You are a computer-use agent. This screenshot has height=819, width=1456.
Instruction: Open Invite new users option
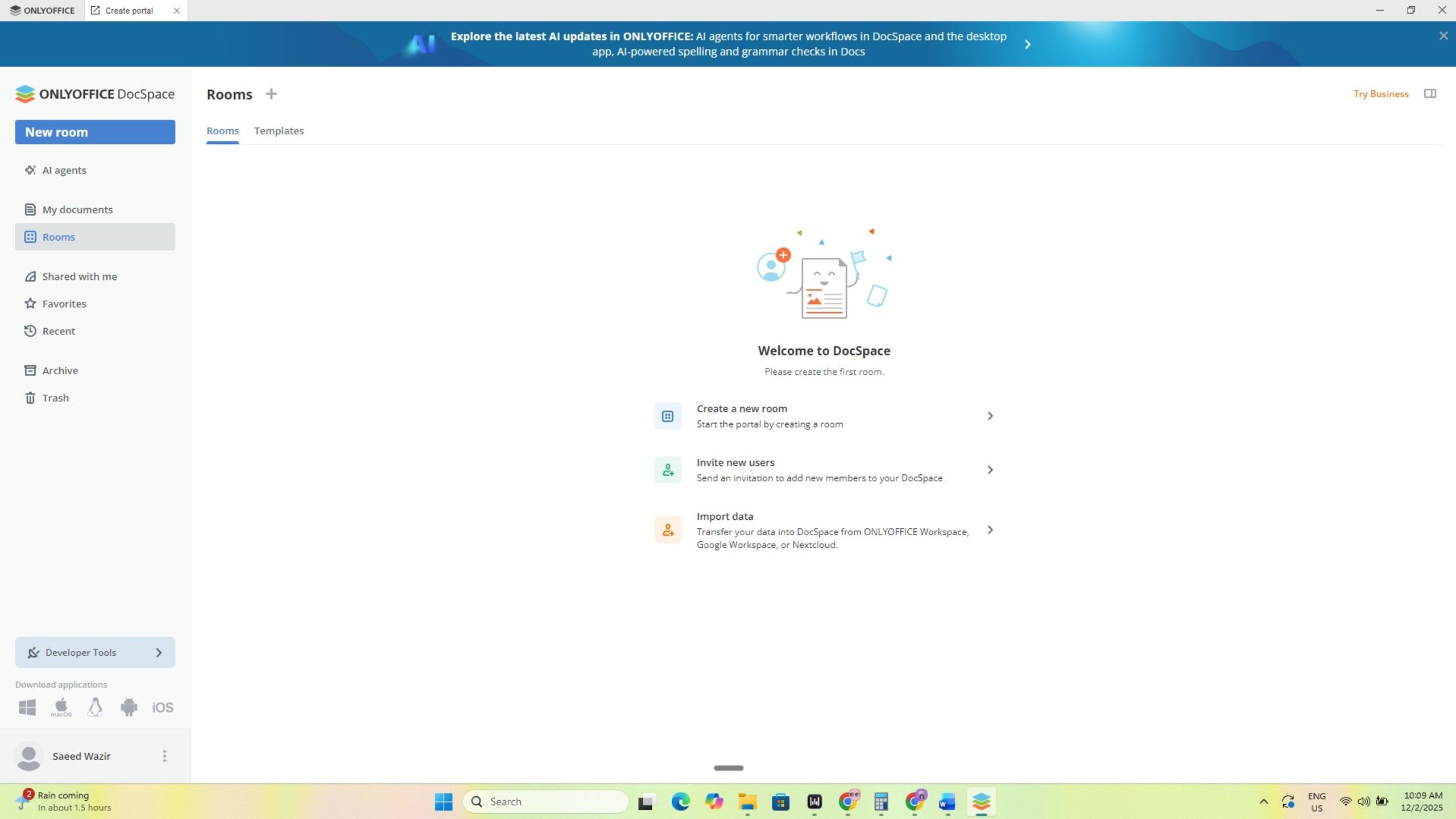point(824,470)
